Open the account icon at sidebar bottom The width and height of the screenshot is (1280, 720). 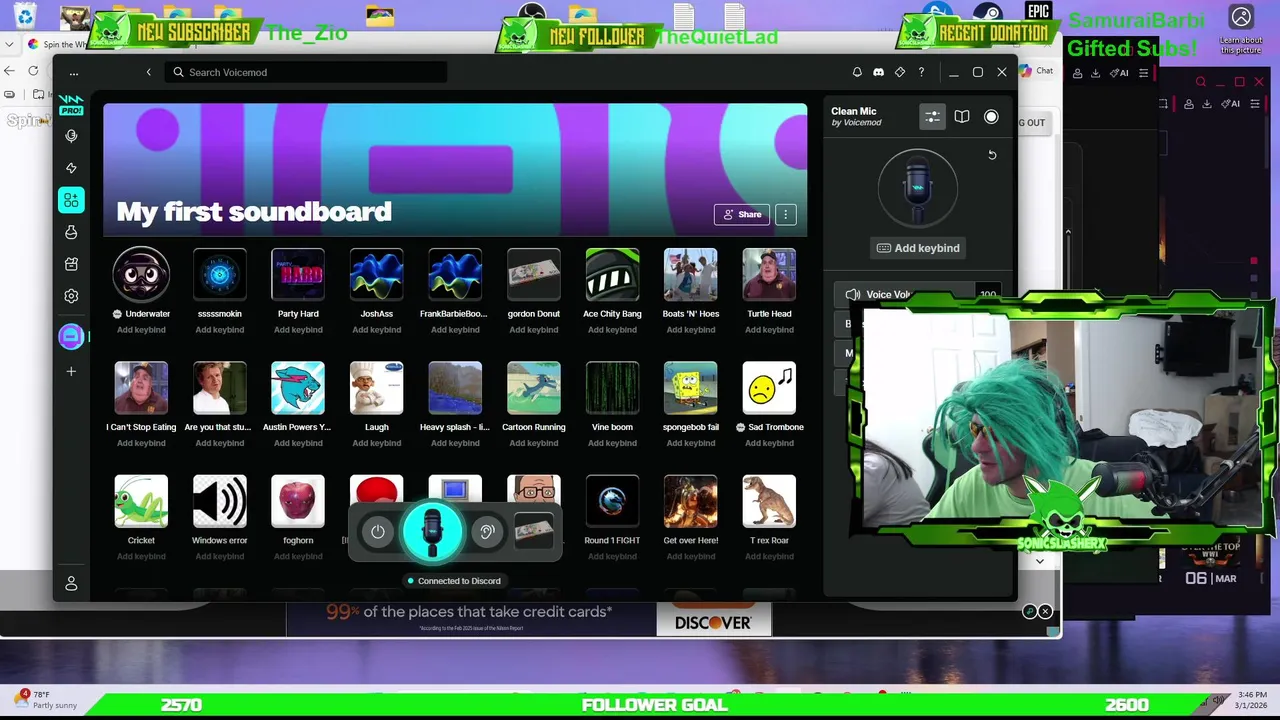[71, 583]
